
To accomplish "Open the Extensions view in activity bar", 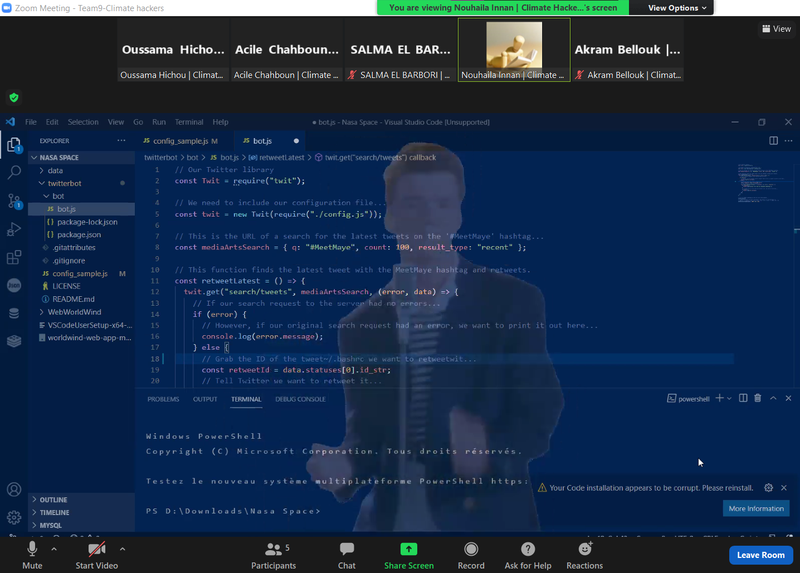I will [x=14, y=257].
